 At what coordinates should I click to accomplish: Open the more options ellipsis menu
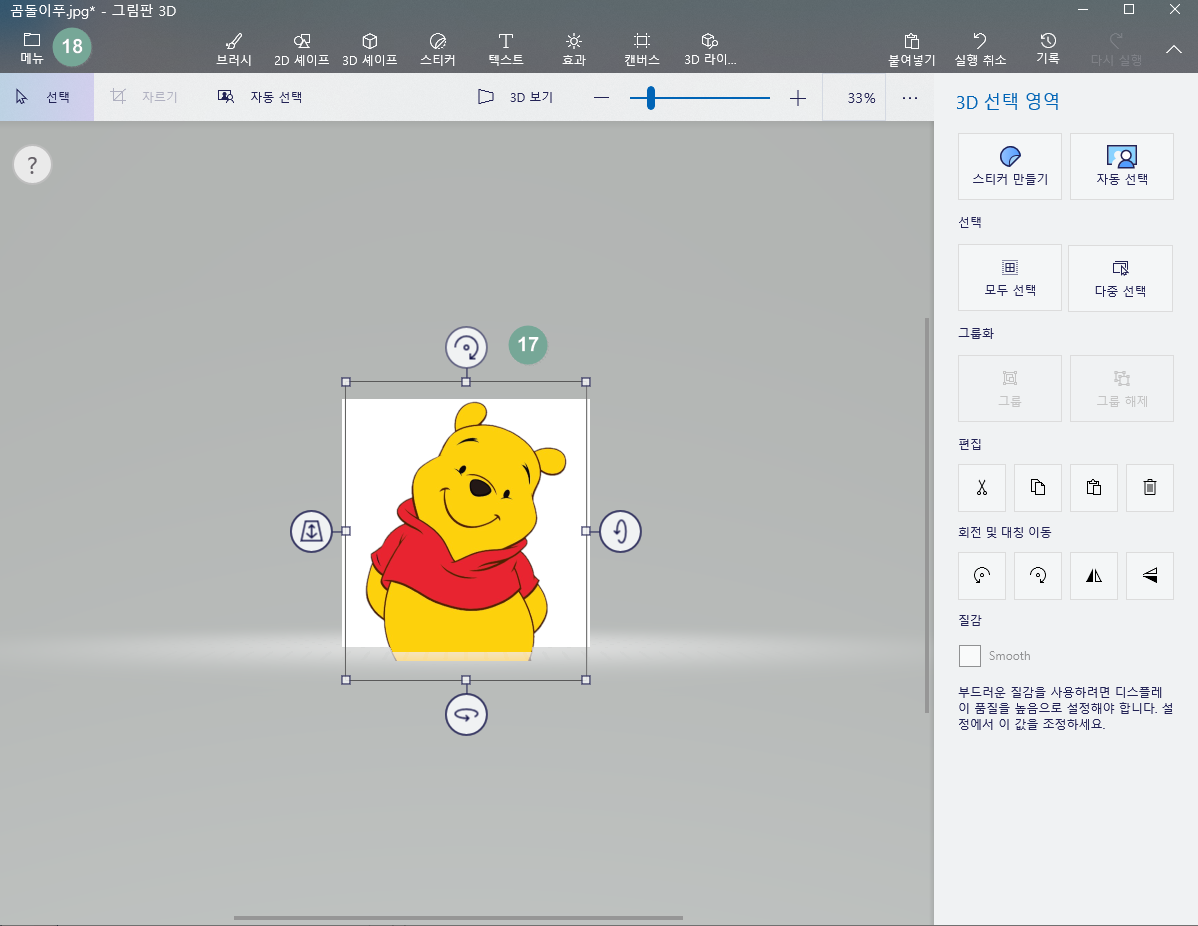pos(909,98)
